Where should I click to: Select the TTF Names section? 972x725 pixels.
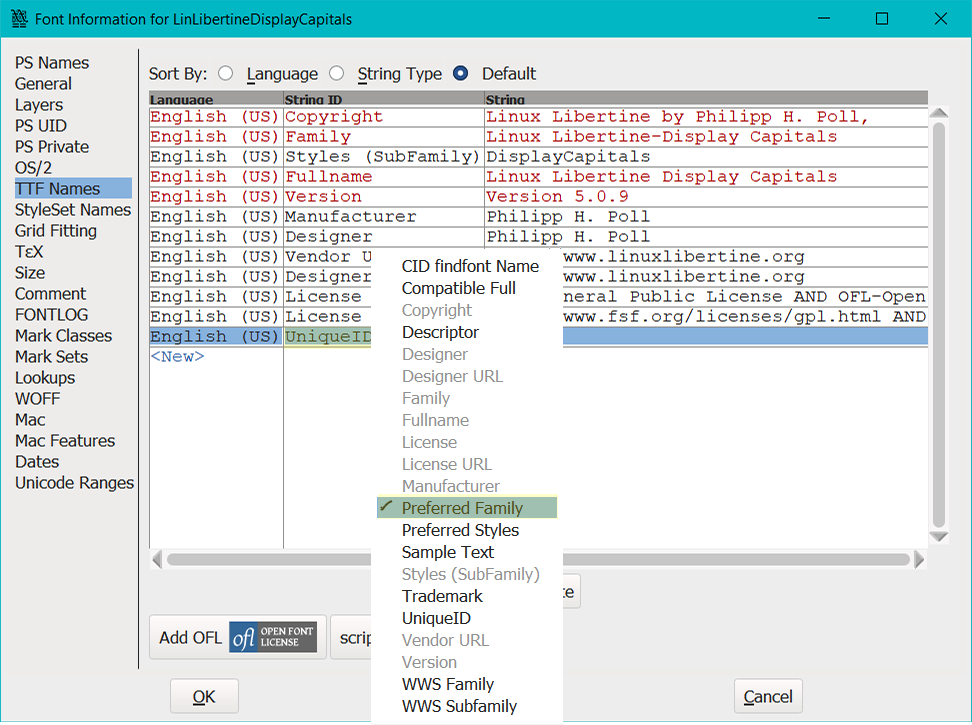point(73,188)
